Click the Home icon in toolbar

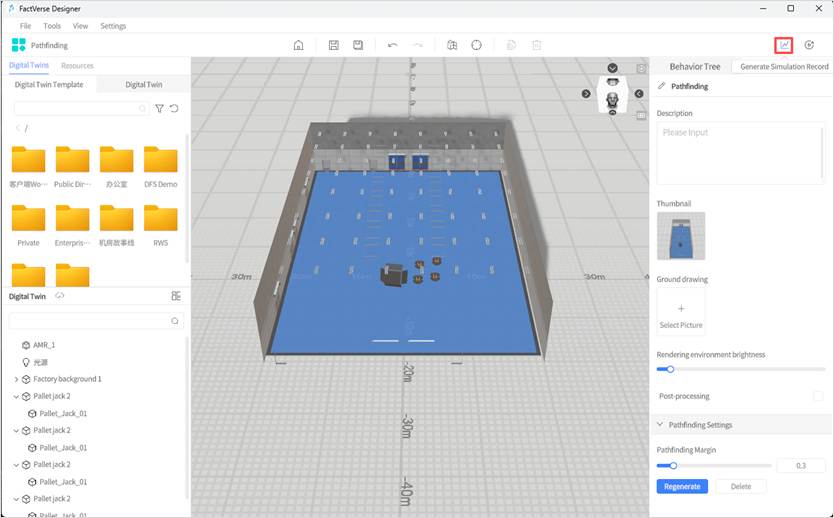pos(298,45)
